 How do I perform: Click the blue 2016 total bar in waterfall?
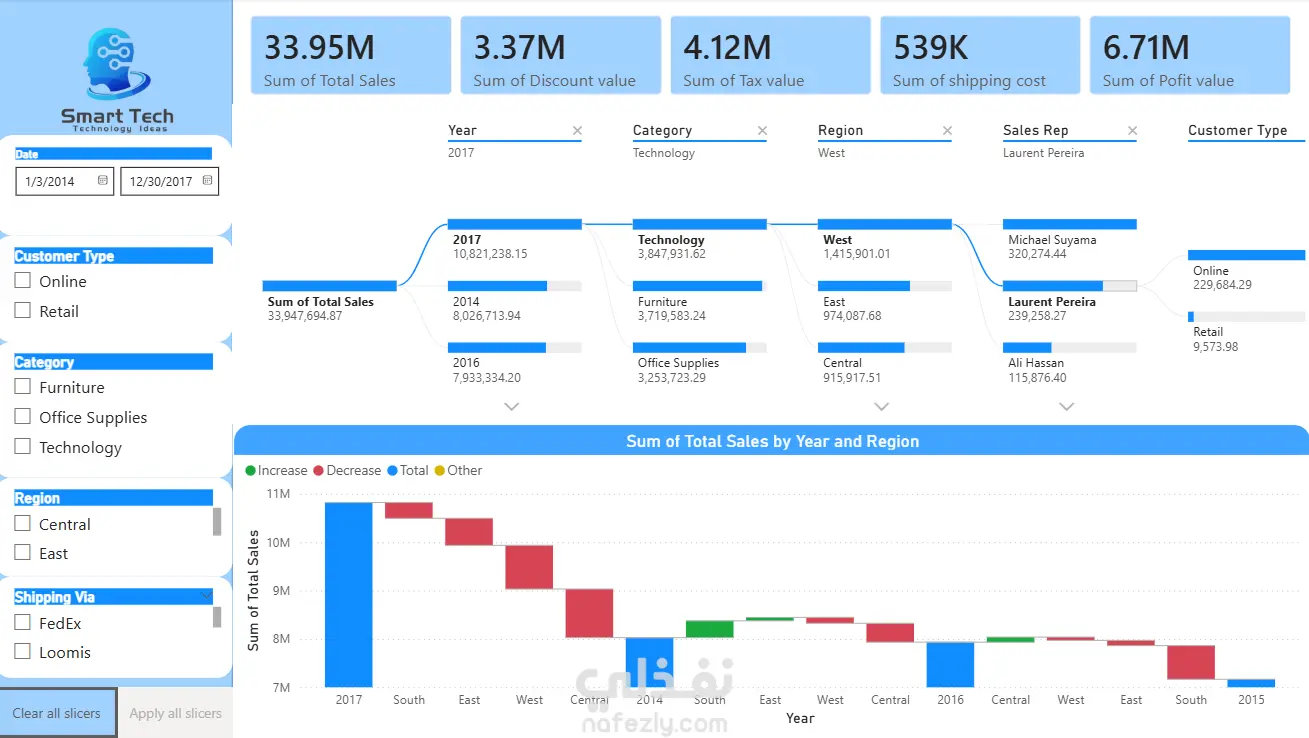[950, 664]
